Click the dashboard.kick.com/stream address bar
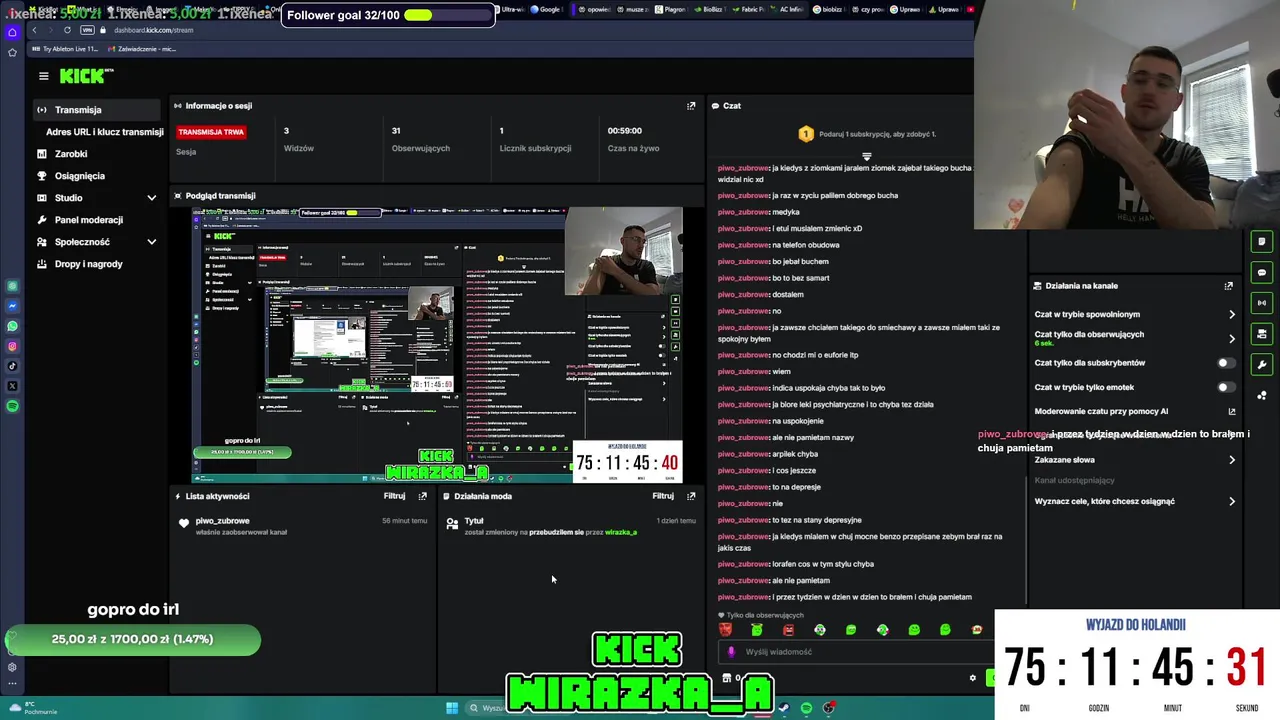1280x720 pixels. point(154,30)
